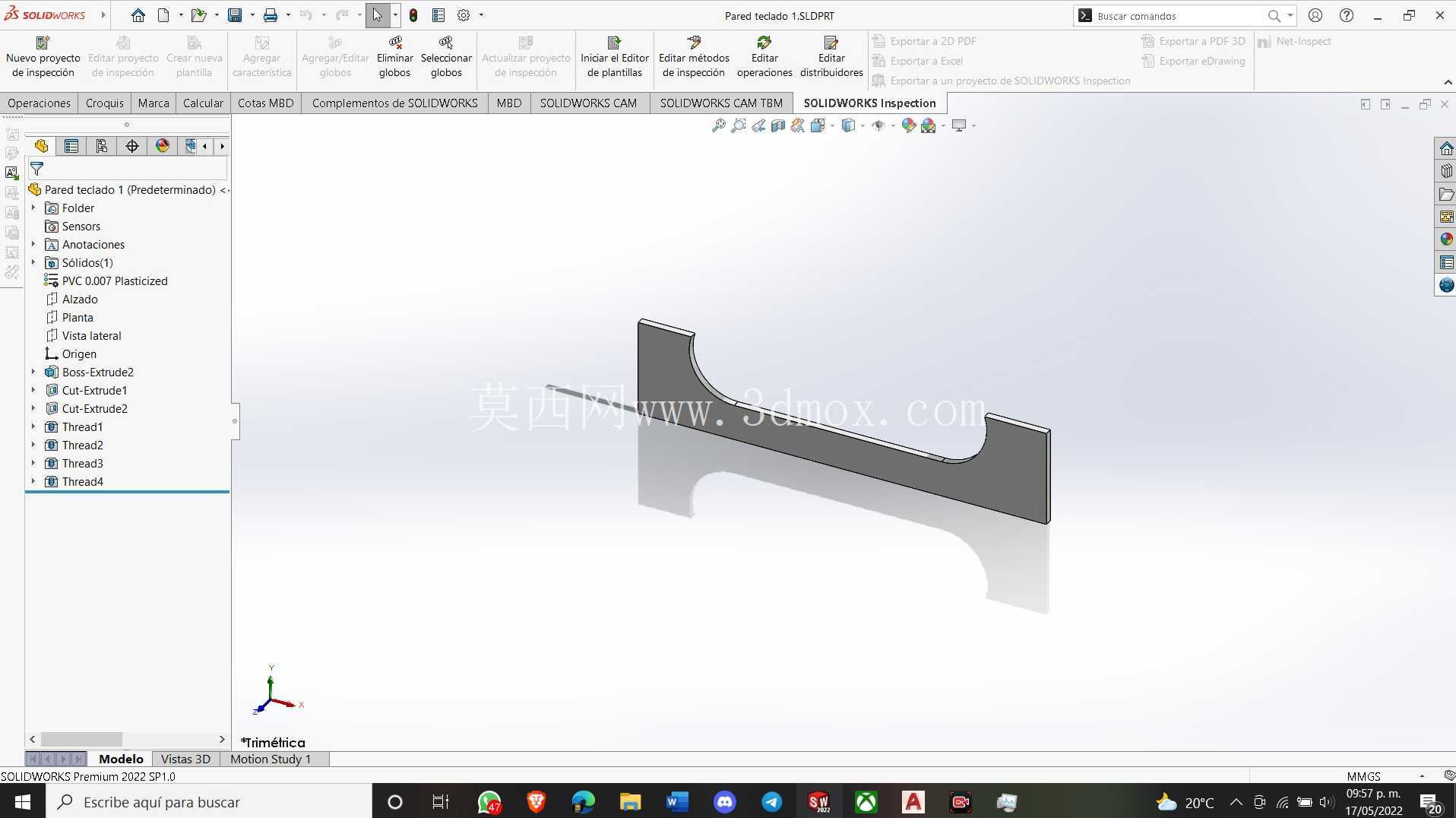Click the feature tree horizontal scrollbar thumb
Image resolution: width=1456 pixels, height=818 pixels.
81,739
